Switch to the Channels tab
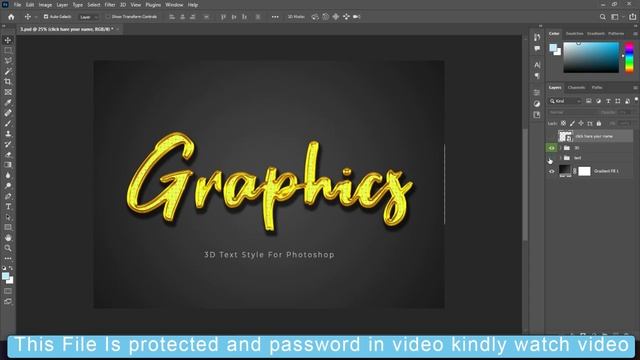 [x=576, y=87]
